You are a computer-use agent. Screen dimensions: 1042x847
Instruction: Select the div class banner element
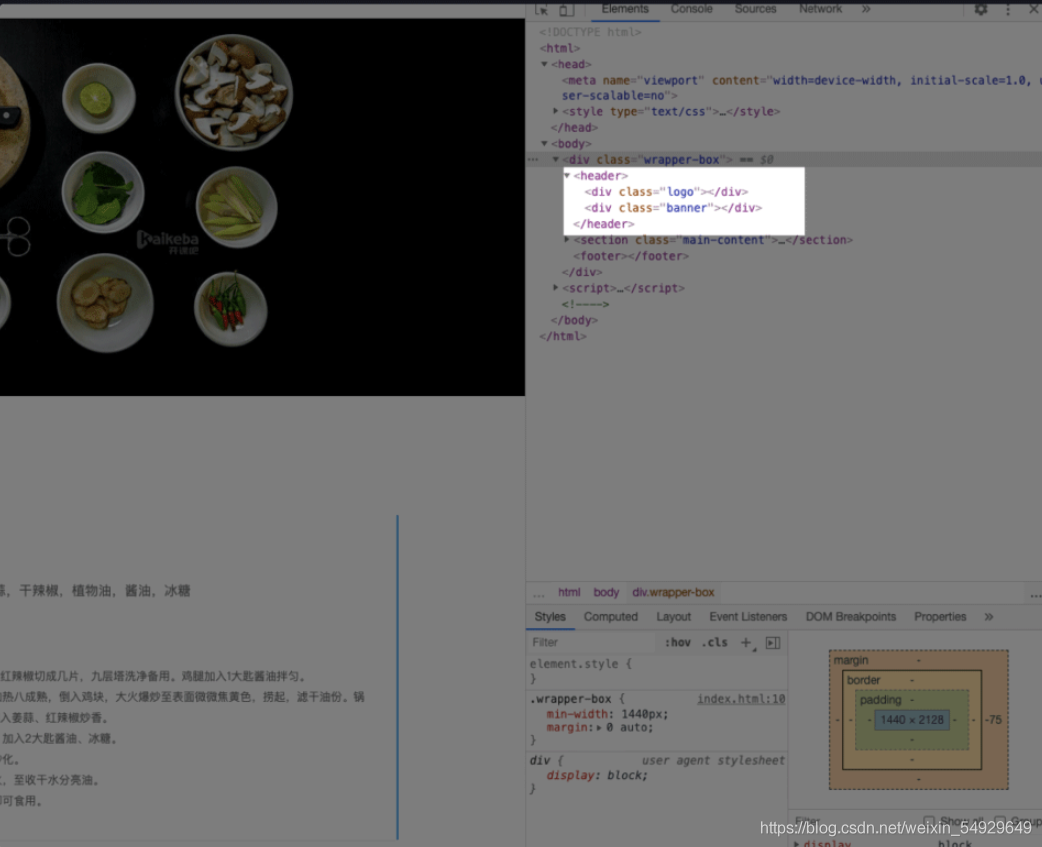pos(673,208)
